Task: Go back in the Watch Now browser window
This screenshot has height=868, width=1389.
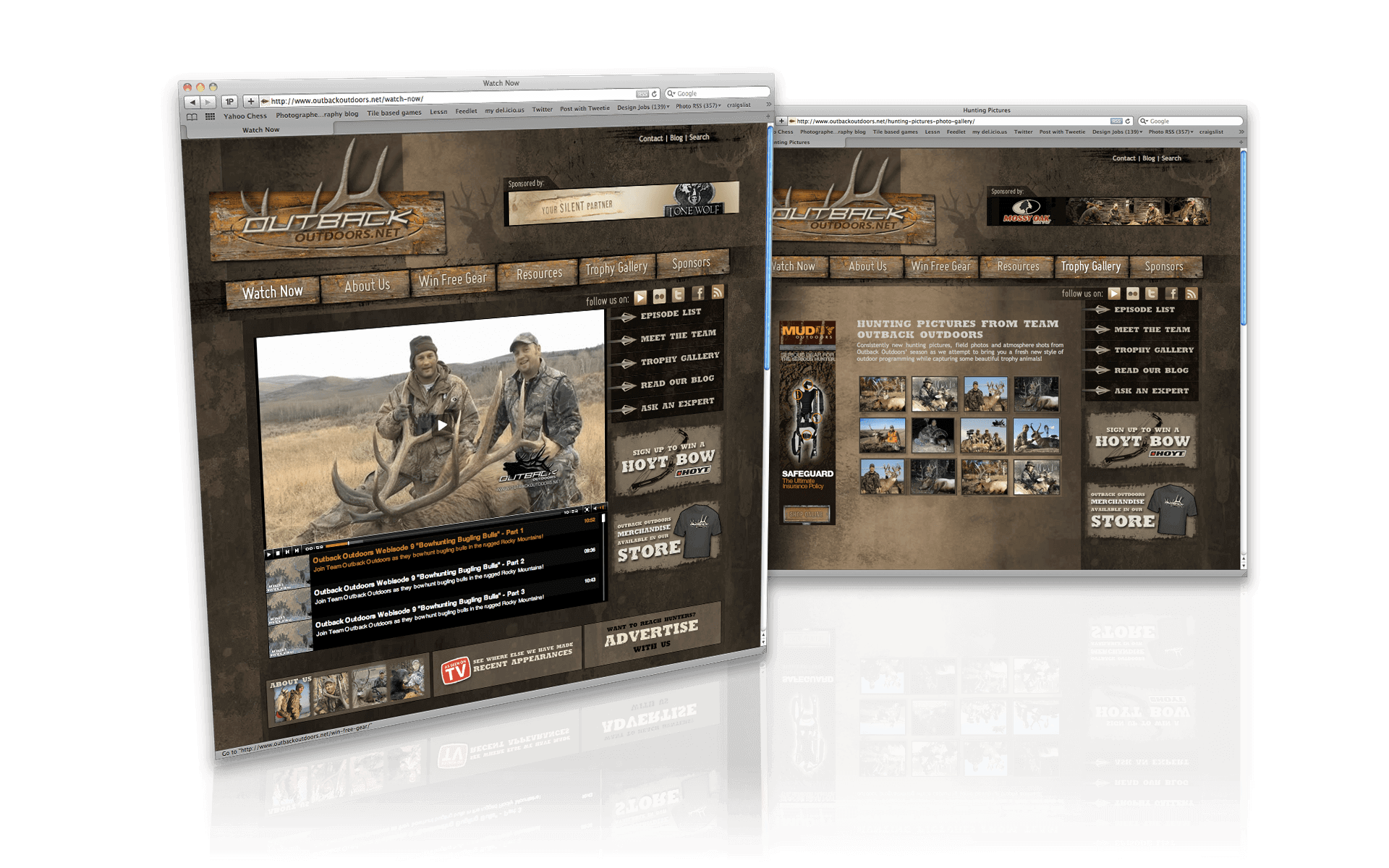Action: pos(192,103)
